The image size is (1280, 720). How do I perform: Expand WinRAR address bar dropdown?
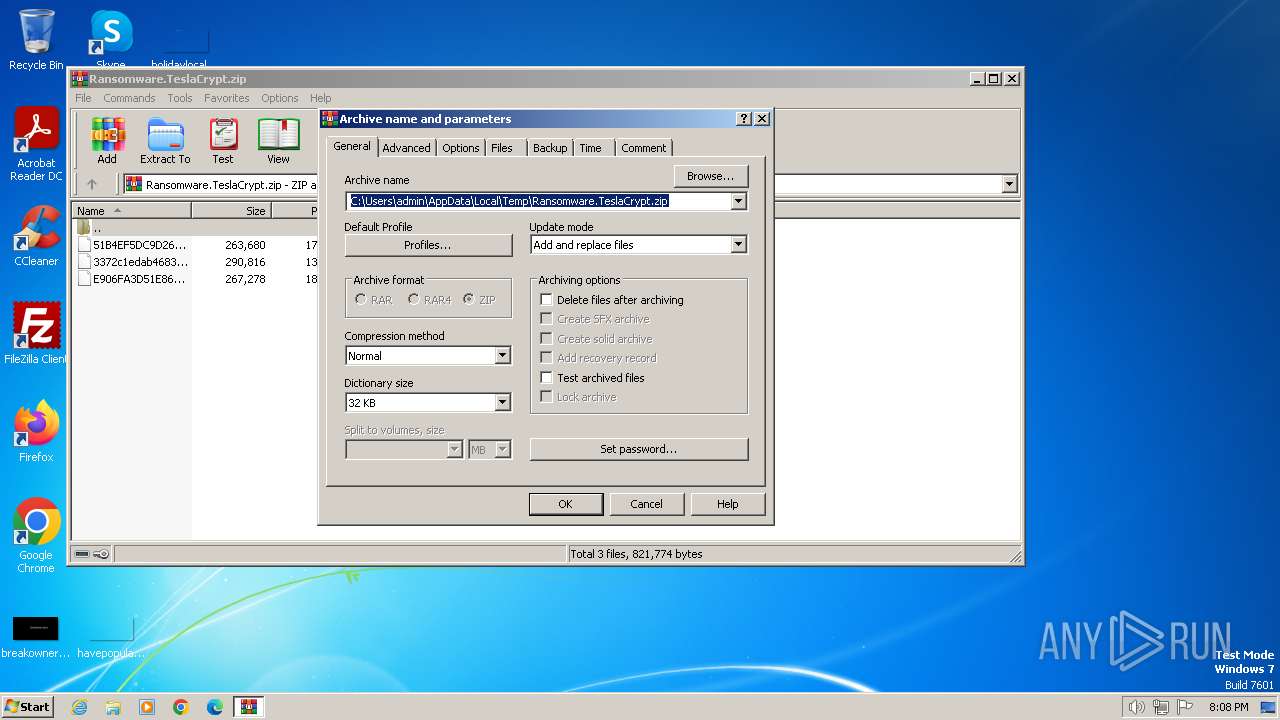tap(1009, 184)
